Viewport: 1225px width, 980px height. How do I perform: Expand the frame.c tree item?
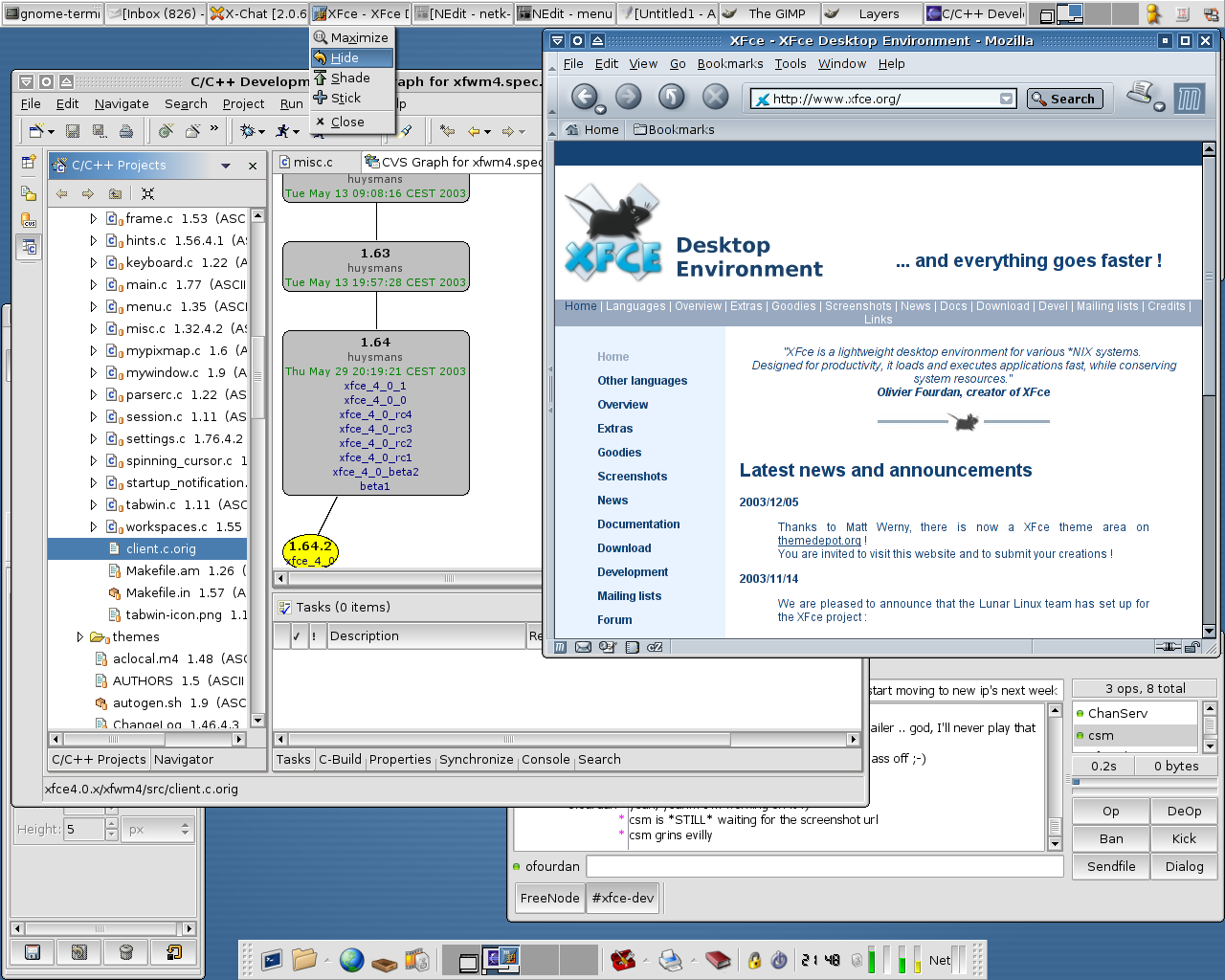pos(93,218)
